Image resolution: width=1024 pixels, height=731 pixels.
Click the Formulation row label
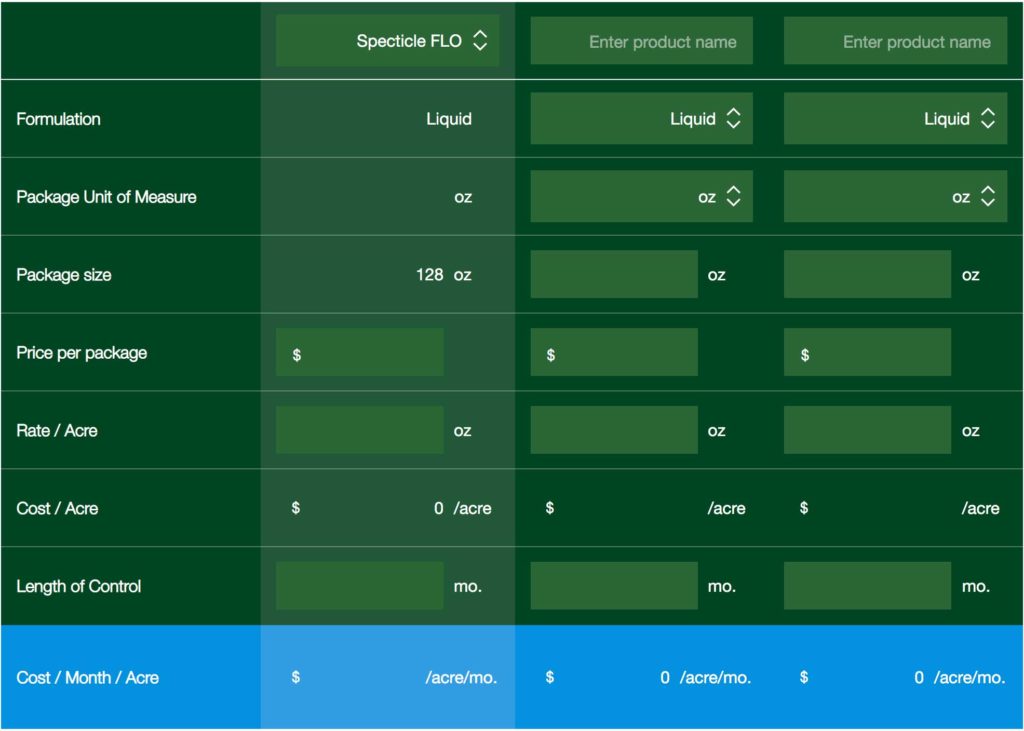[x=59, y=119]
